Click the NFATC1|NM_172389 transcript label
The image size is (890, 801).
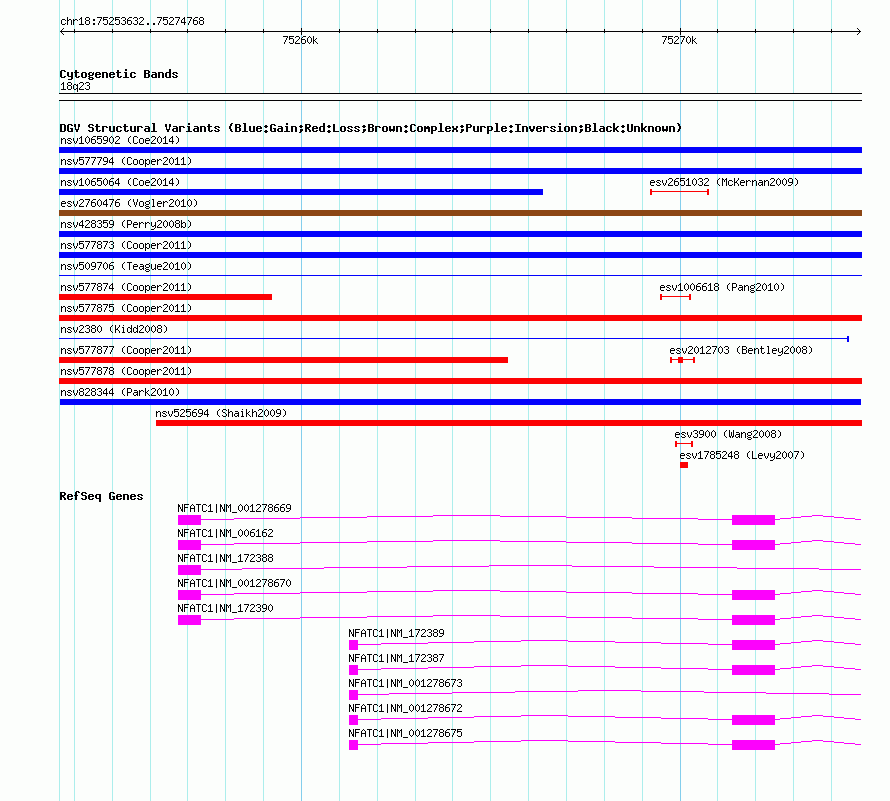click(x=396, y=633)
